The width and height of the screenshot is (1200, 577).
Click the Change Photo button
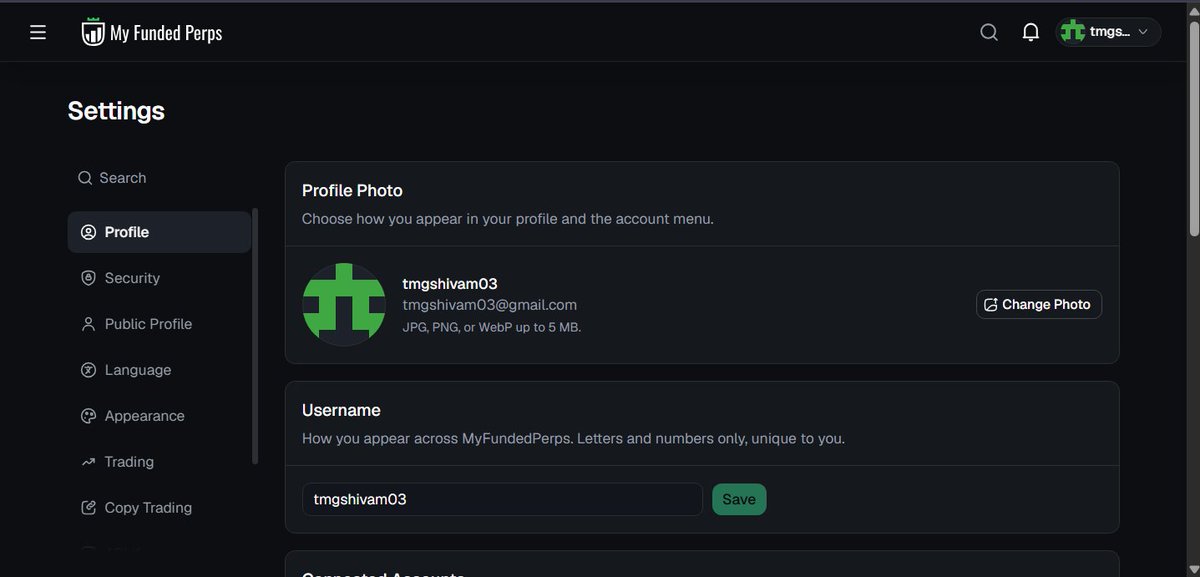[1039, 304]
